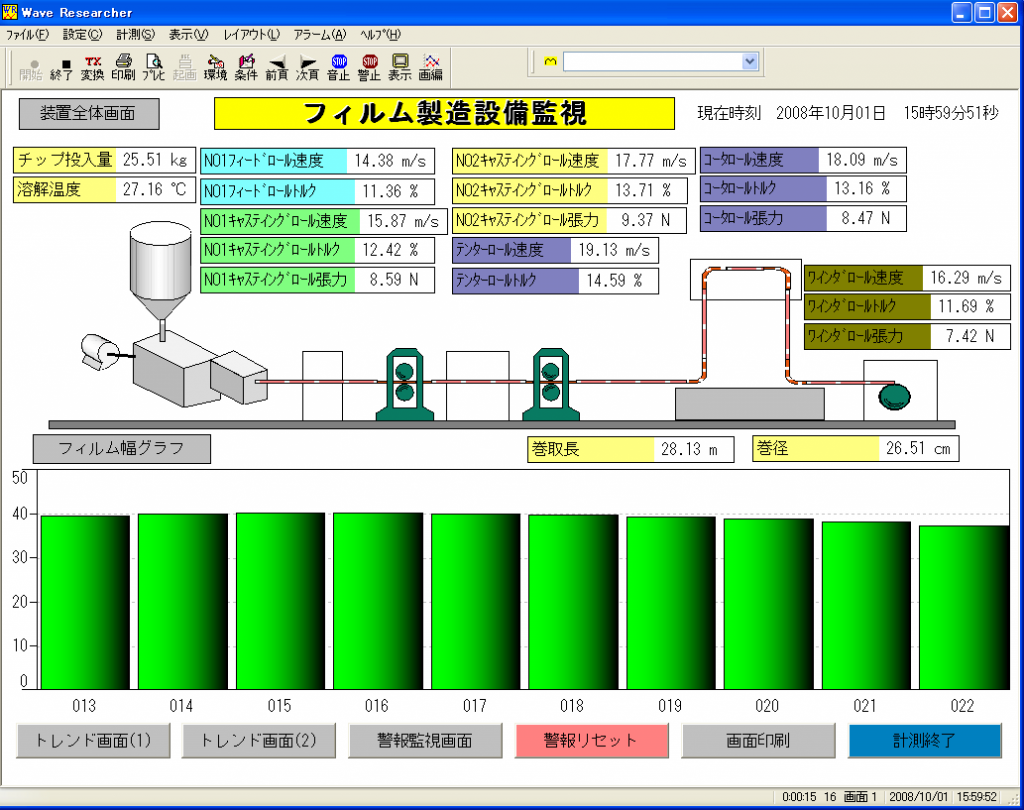Open the 計測(S) menu
This screenshot has height=810, width=1024.
(x=136, y=35)
